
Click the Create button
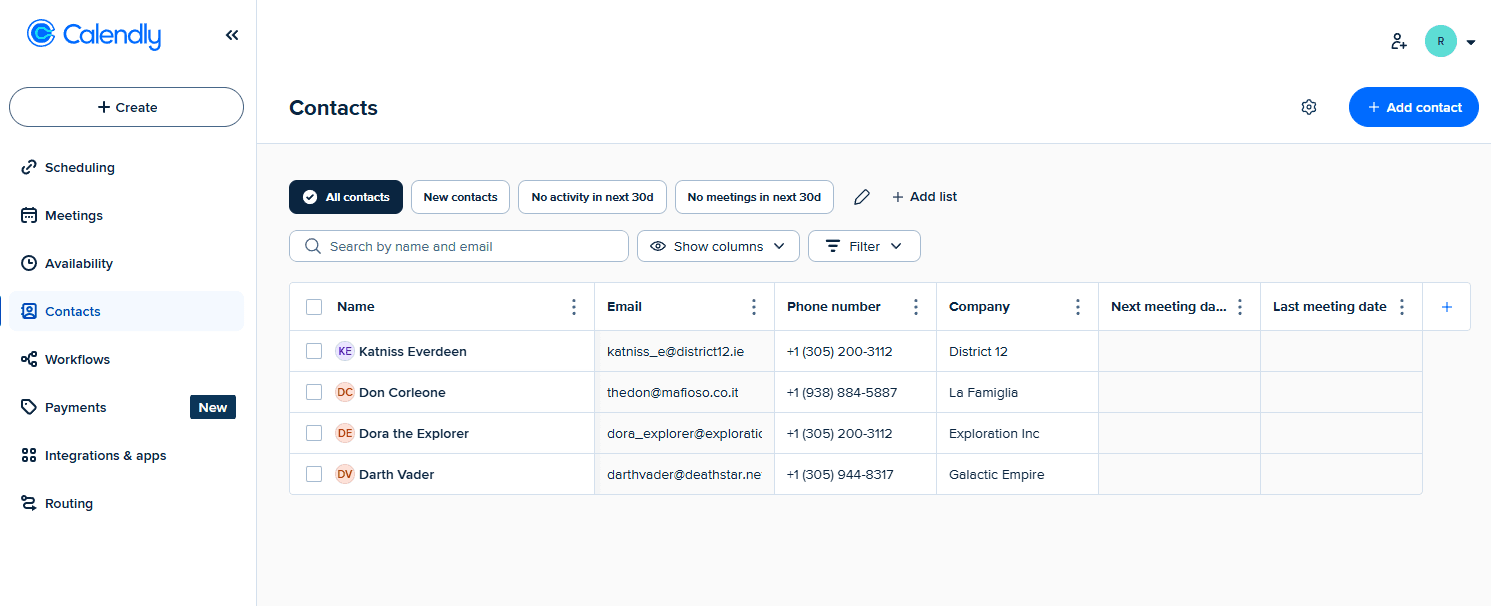point(126,107)
